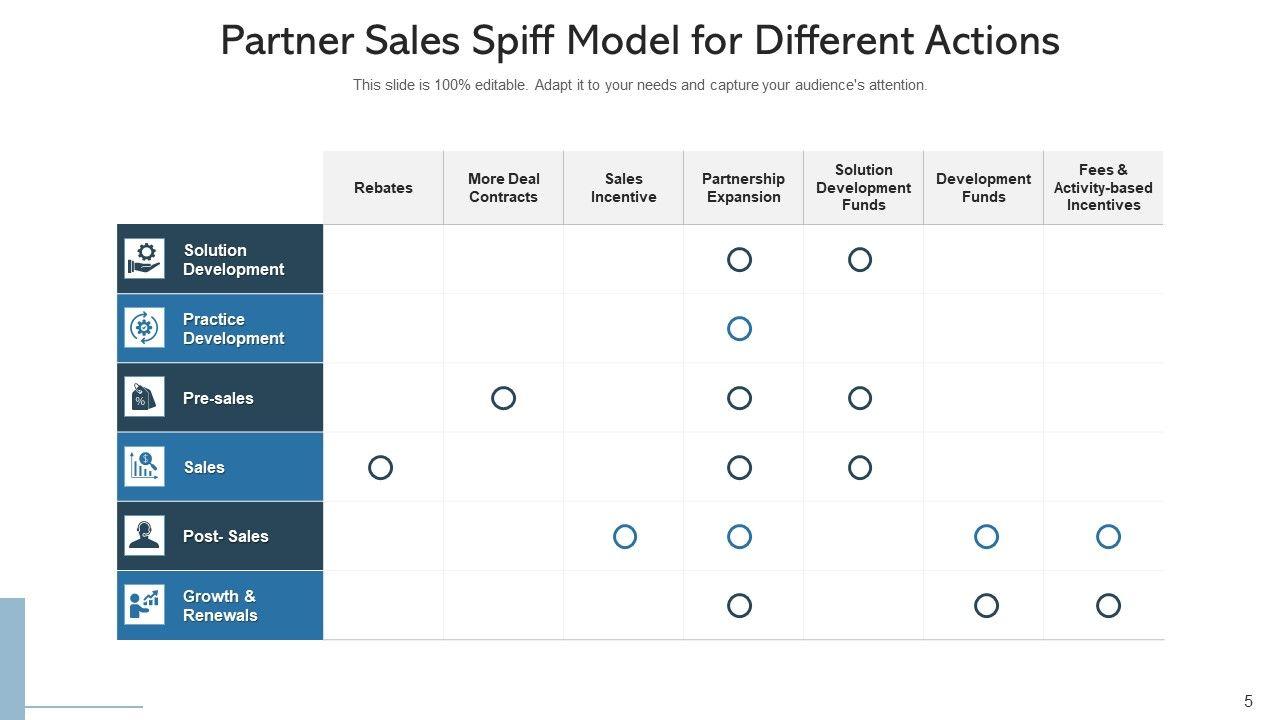Click the Pre-sales percent tag icon
This screenshot has width=1280, height=720.
click(x=144, y=398)
